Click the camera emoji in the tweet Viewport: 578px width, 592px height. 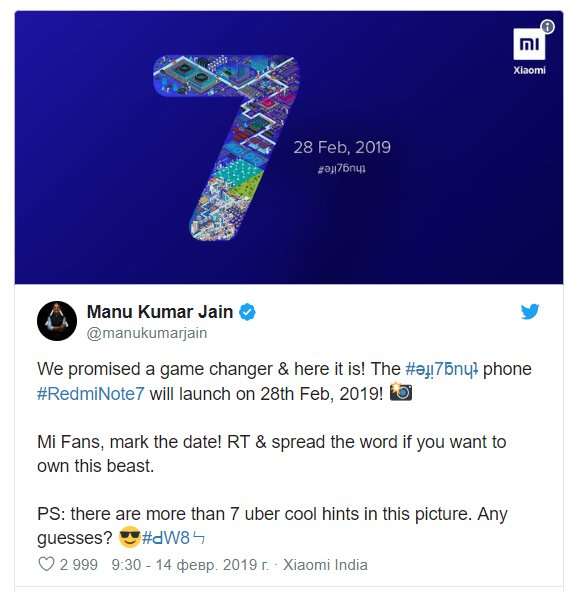pos(401,392)
